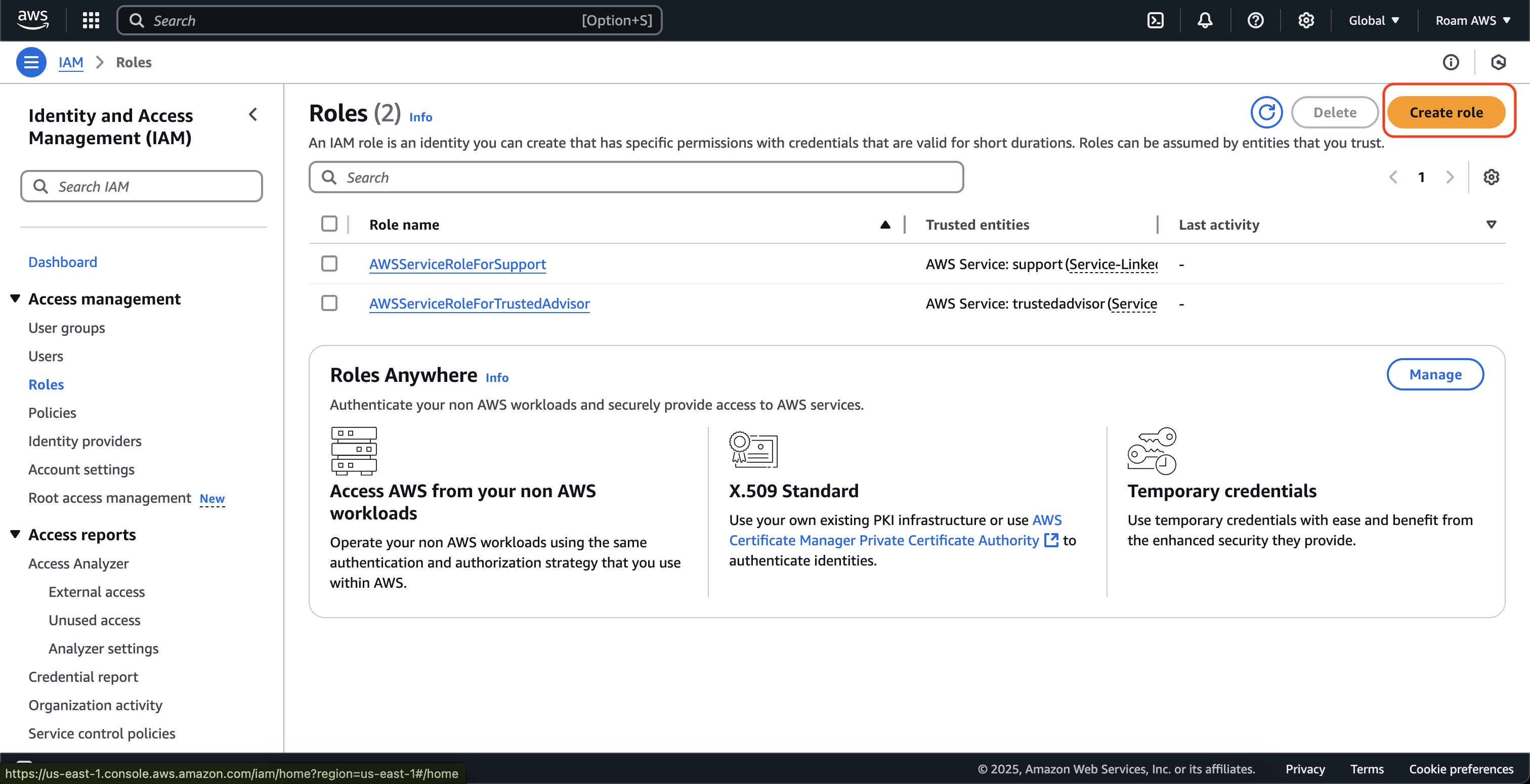
Task: Open Organization activity in the sidebar
Action: pyautogui.click(x=95, y=705)
